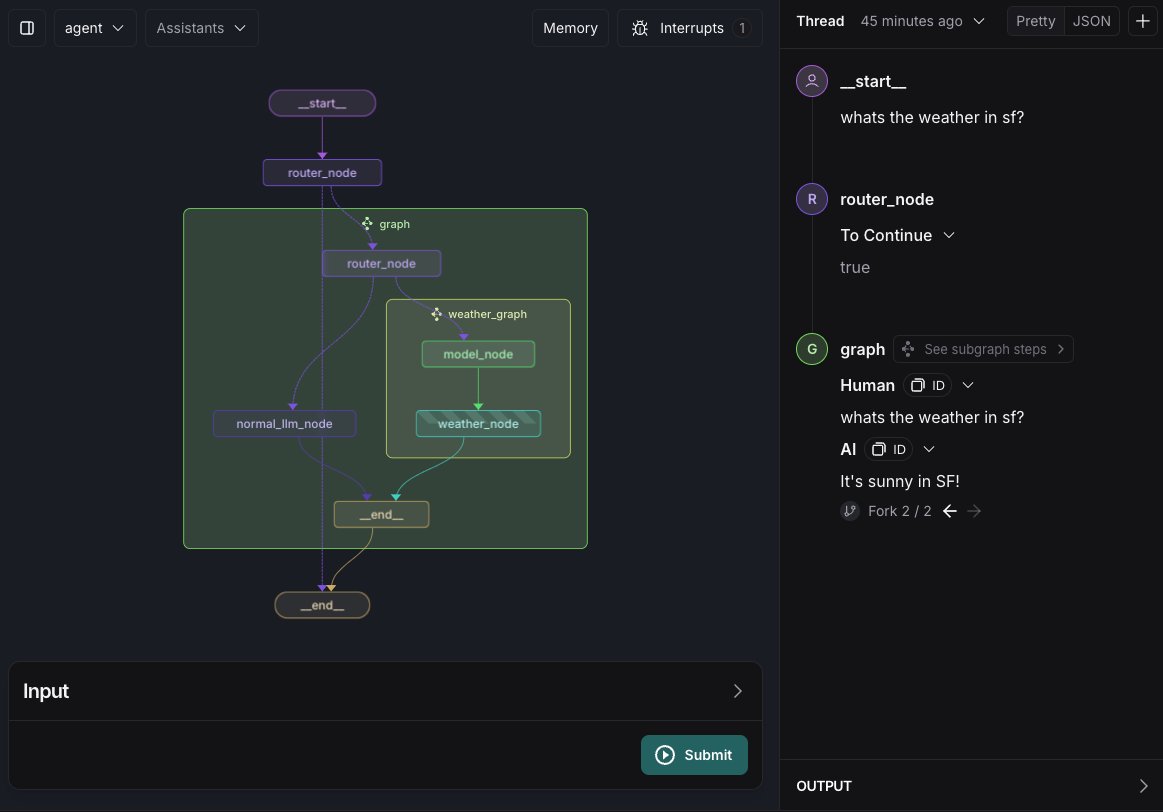
Task: Create a new thread with plus icon
Action: [x=1142, y=21]
